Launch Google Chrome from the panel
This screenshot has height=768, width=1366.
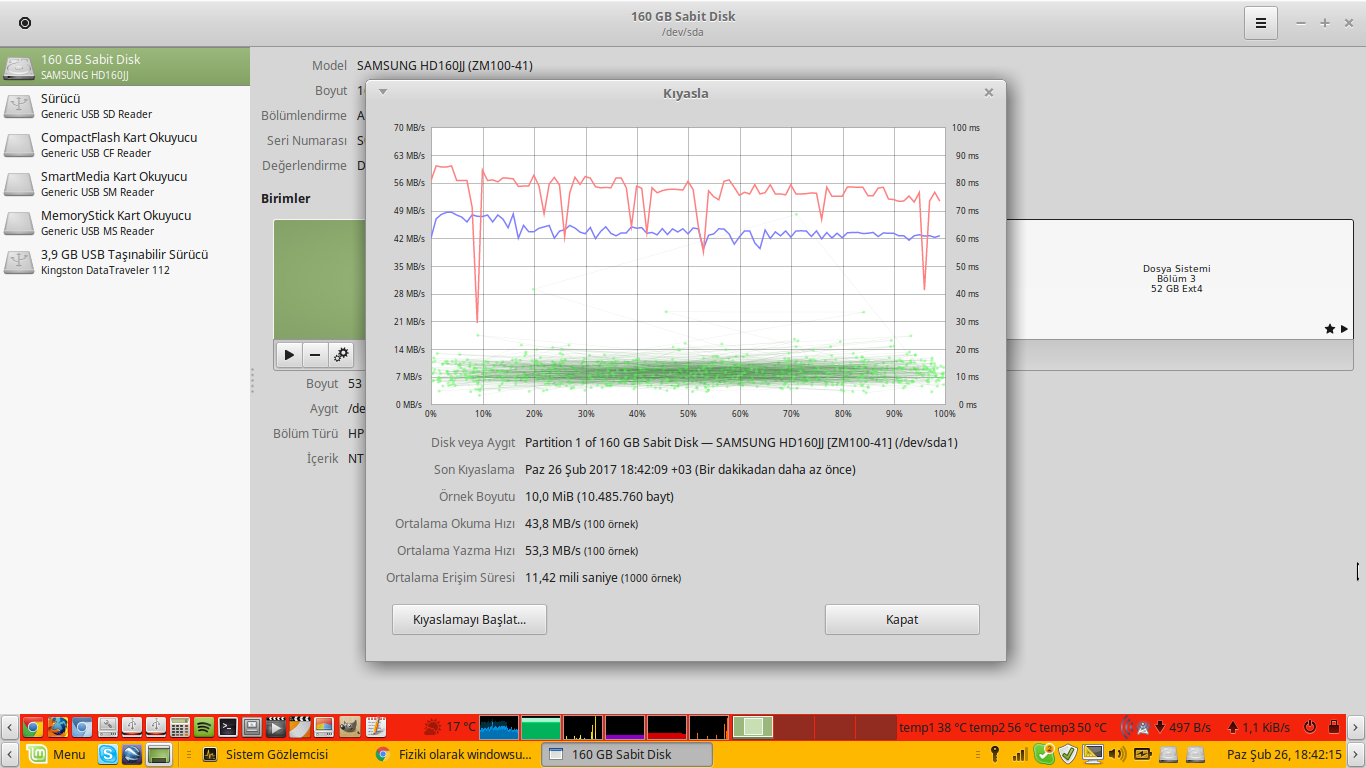[x=33, y=727]
